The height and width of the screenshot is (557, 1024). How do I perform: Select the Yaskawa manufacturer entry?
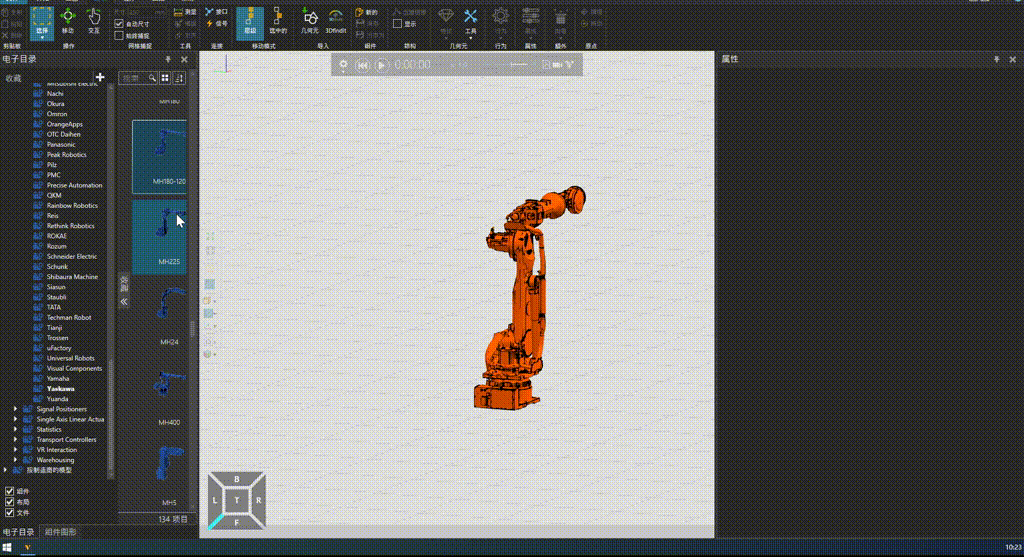point(60,389)
